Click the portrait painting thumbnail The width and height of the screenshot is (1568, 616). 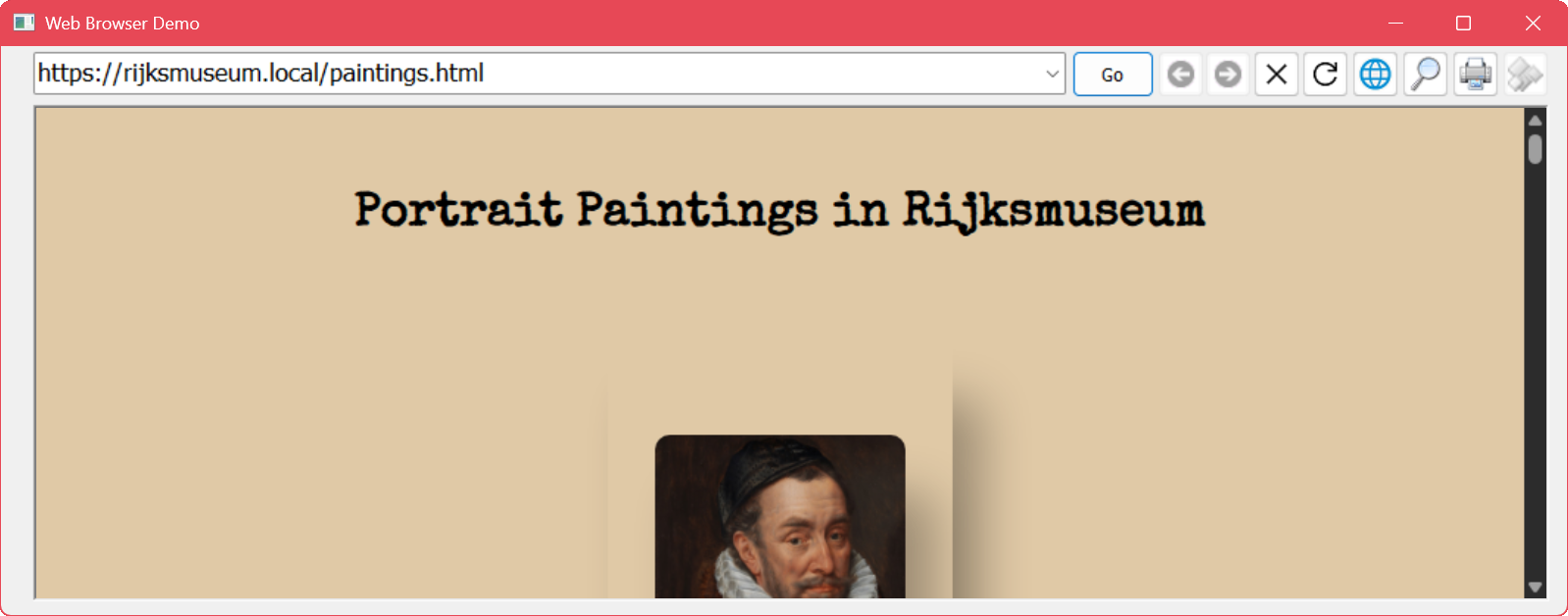point(780,517)
